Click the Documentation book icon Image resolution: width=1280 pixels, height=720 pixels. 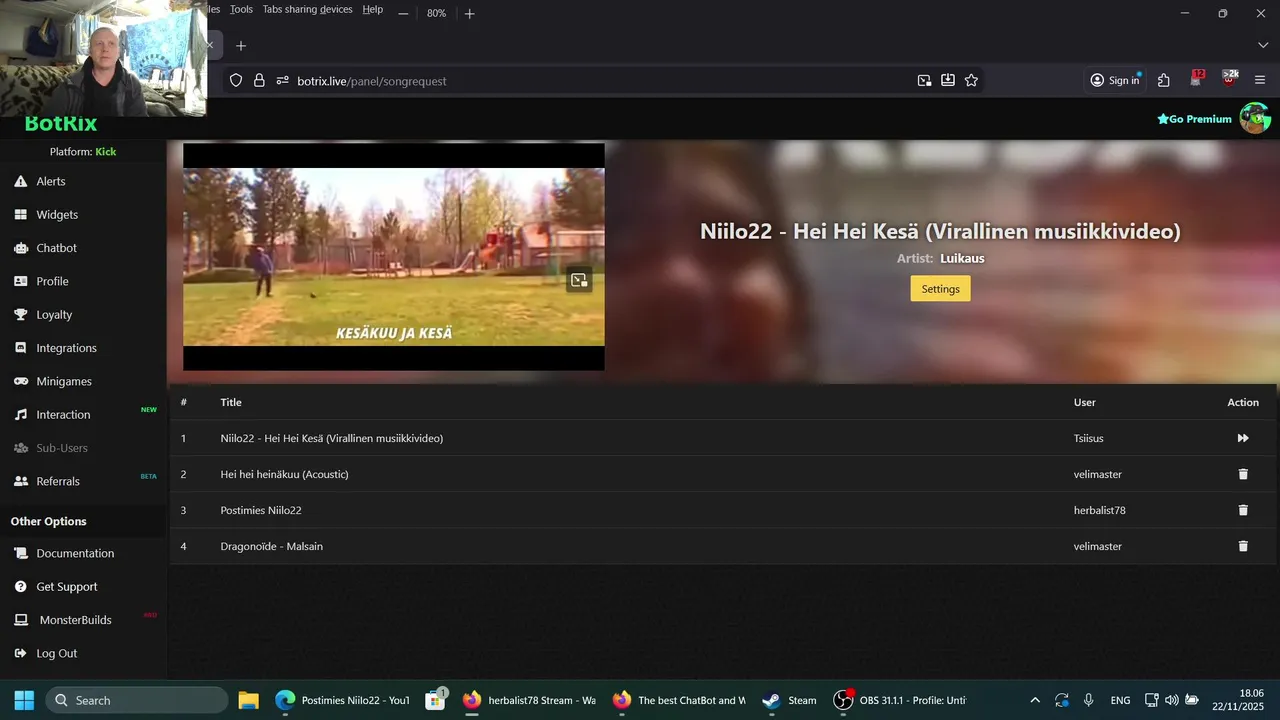pyautogui.click(x=20, y=553)
